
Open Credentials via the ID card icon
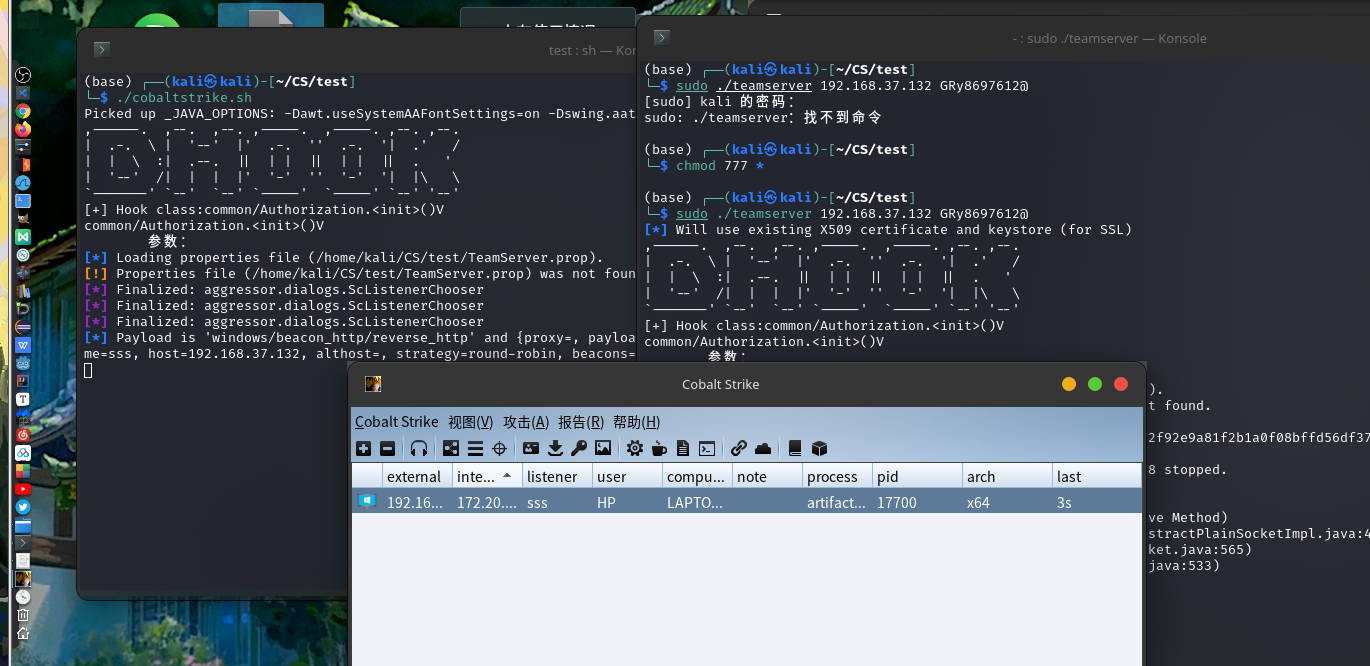[531, 448]
